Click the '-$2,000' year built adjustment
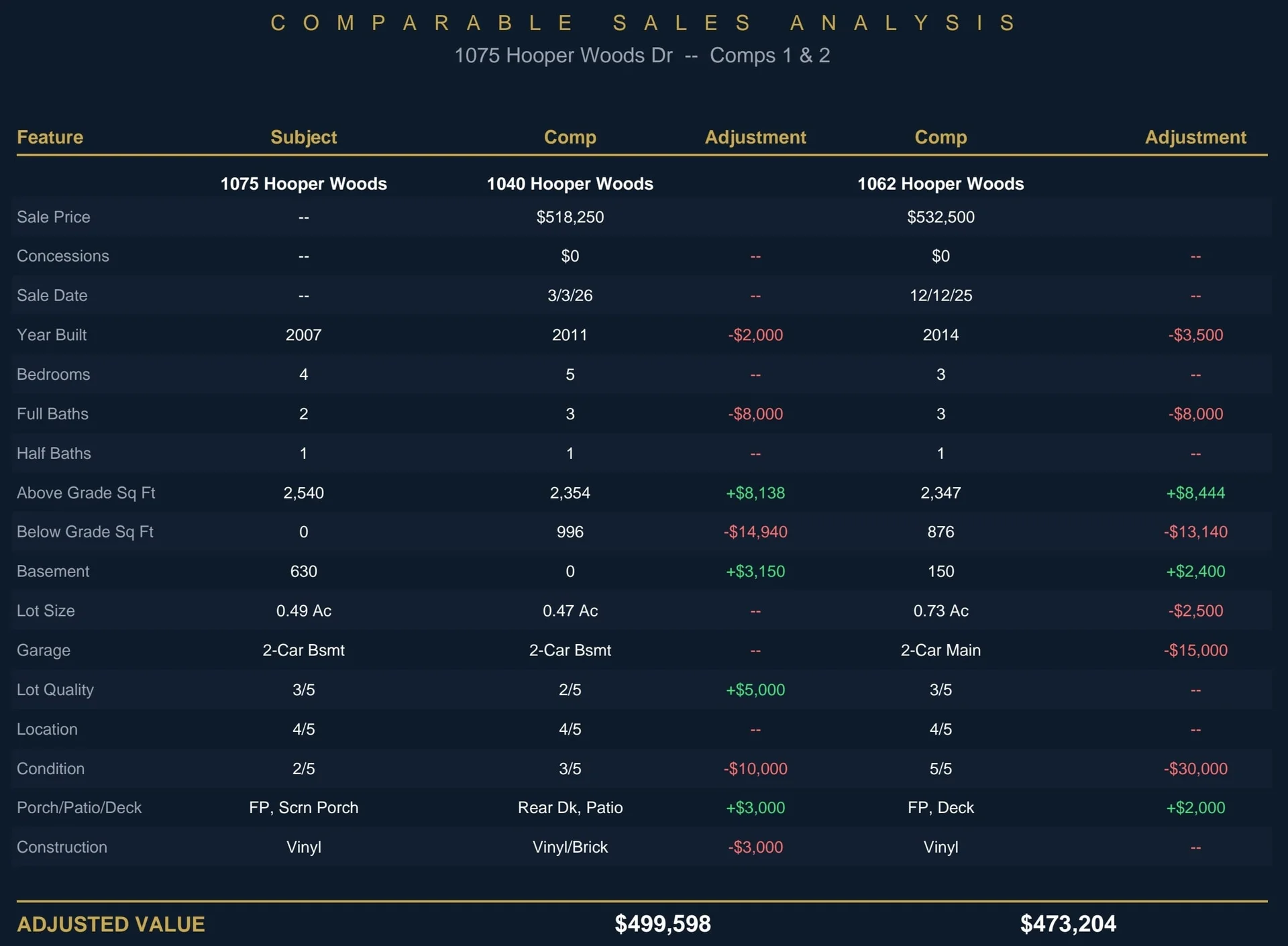This screenshot has height=946, width=1288. pyautogui.click(x=755, y=335)
